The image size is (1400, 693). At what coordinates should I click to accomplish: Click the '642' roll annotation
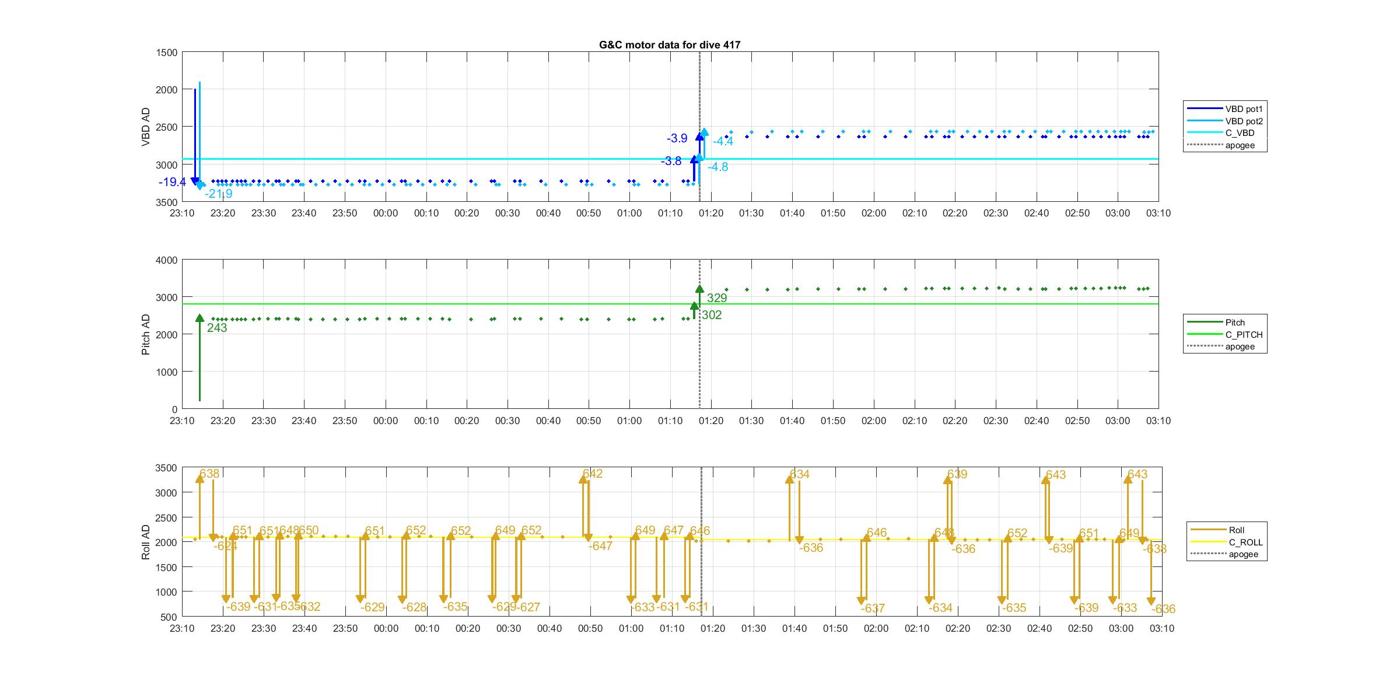593,474
